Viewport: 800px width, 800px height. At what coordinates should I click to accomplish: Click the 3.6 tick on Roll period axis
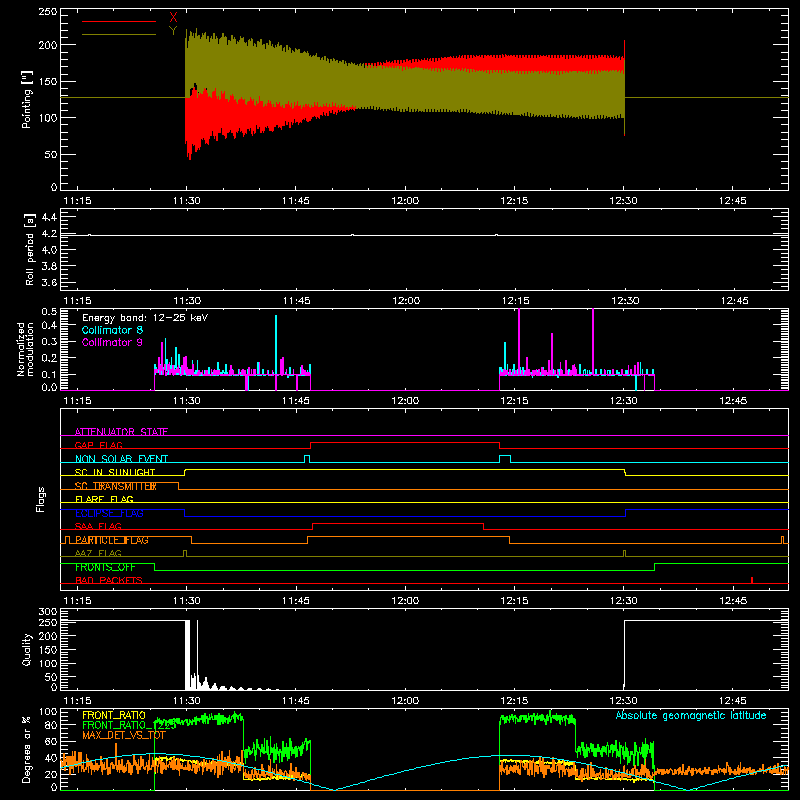(x=49, y=282)
